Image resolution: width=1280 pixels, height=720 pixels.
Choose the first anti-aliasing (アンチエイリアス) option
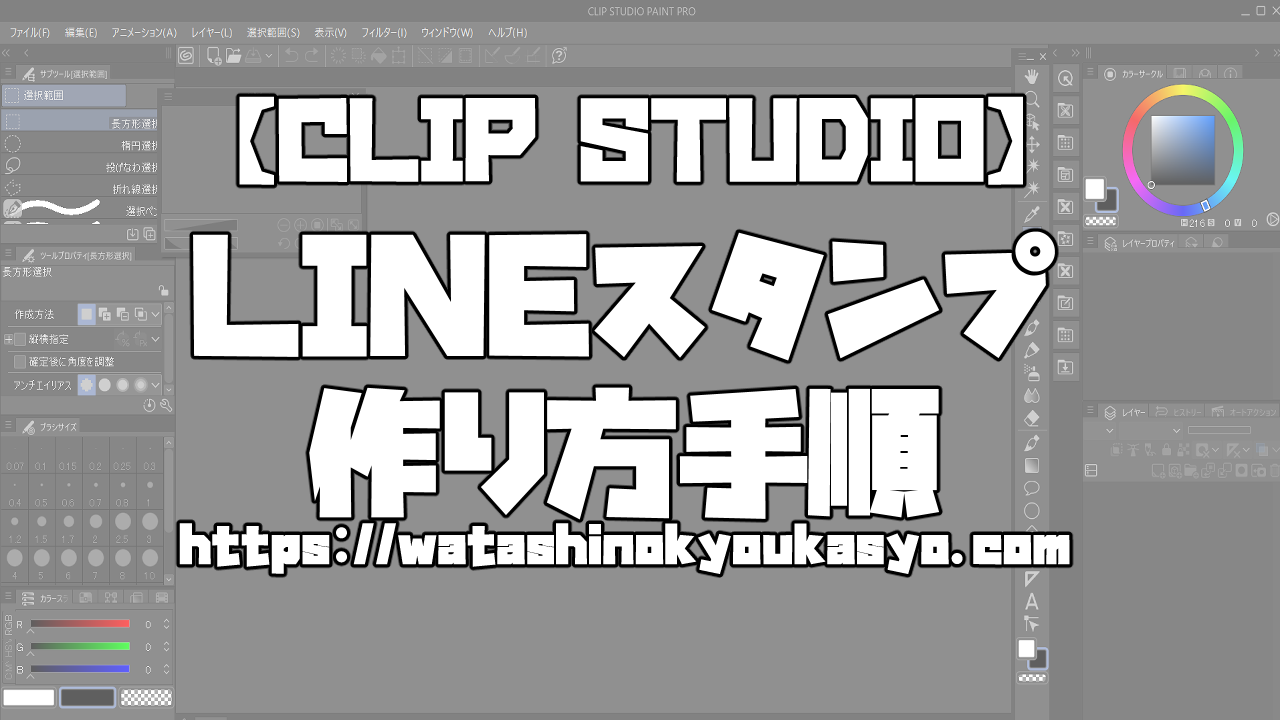(87, 384)
